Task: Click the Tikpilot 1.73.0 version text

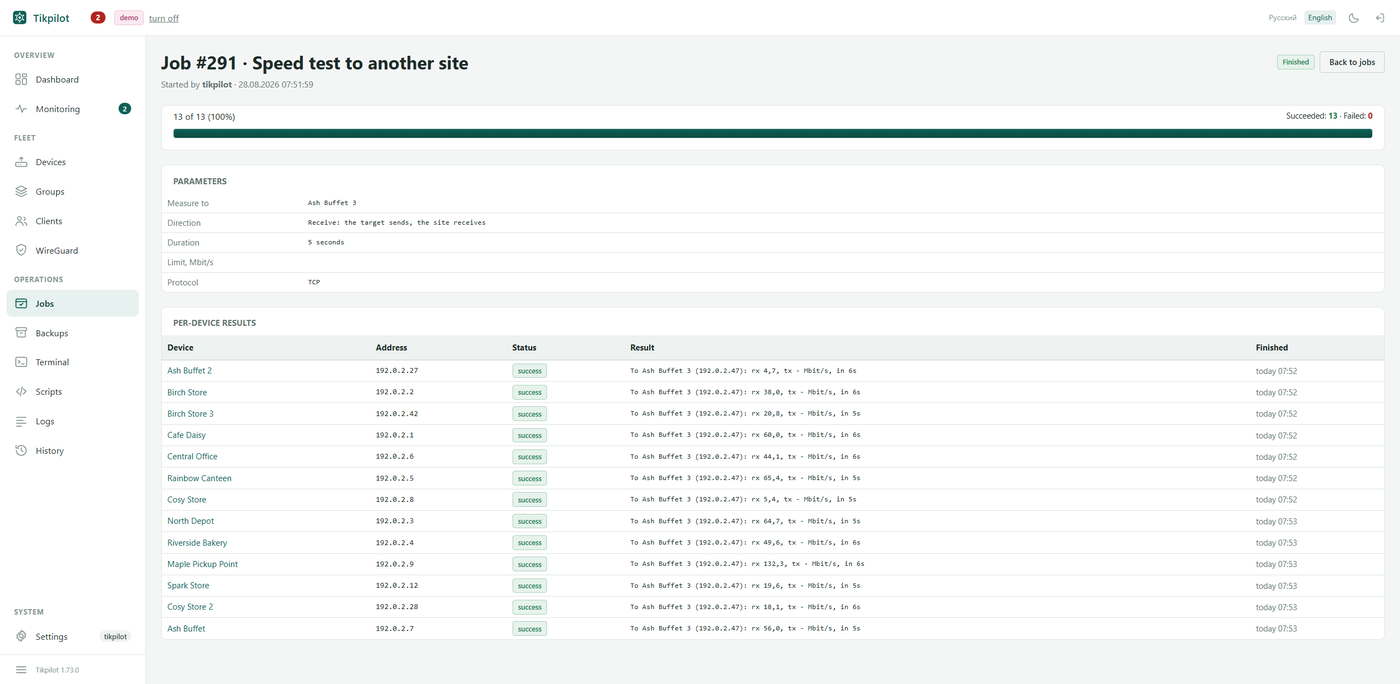Action: point(57,670)
